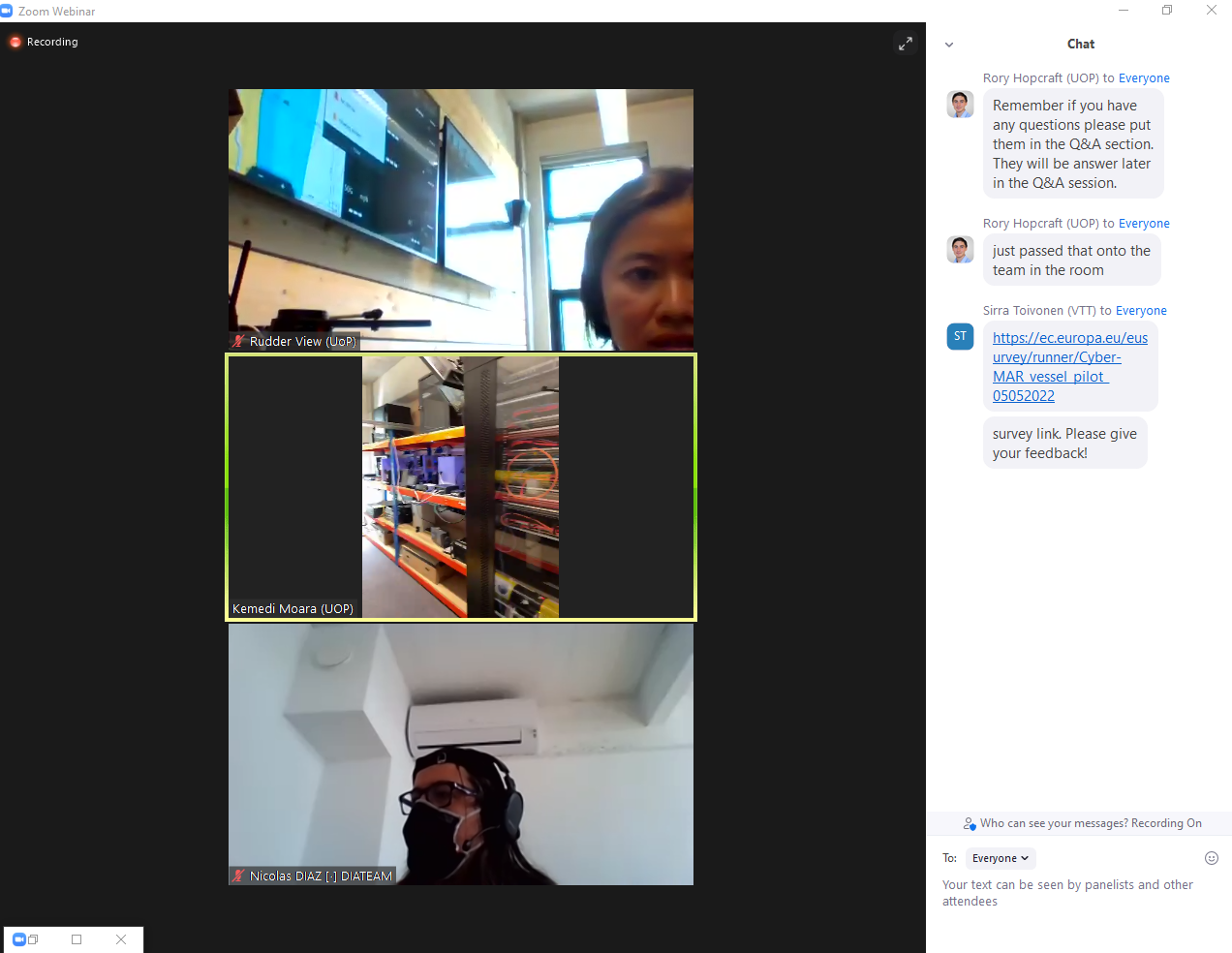Maximize the mini window at bottom left

77,939
